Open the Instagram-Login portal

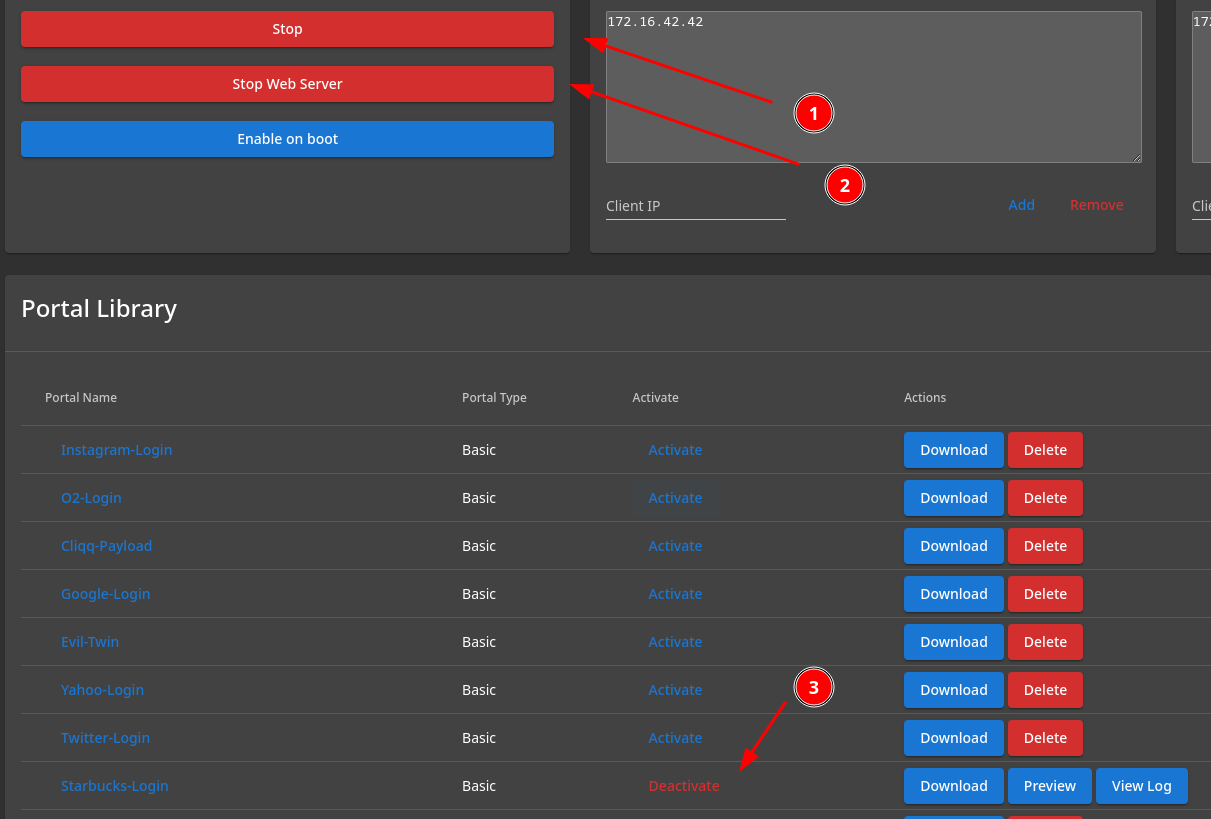116,450
